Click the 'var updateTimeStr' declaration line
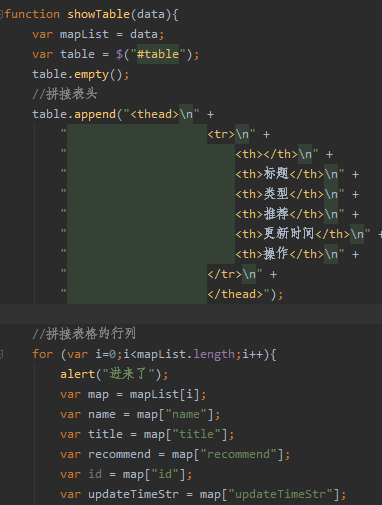 click(203, 494)
